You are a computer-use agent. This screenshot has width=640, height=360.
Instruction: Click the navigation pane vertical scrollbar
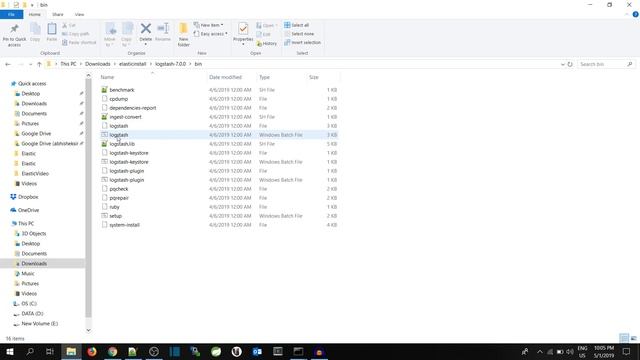[x=88, y=198]
